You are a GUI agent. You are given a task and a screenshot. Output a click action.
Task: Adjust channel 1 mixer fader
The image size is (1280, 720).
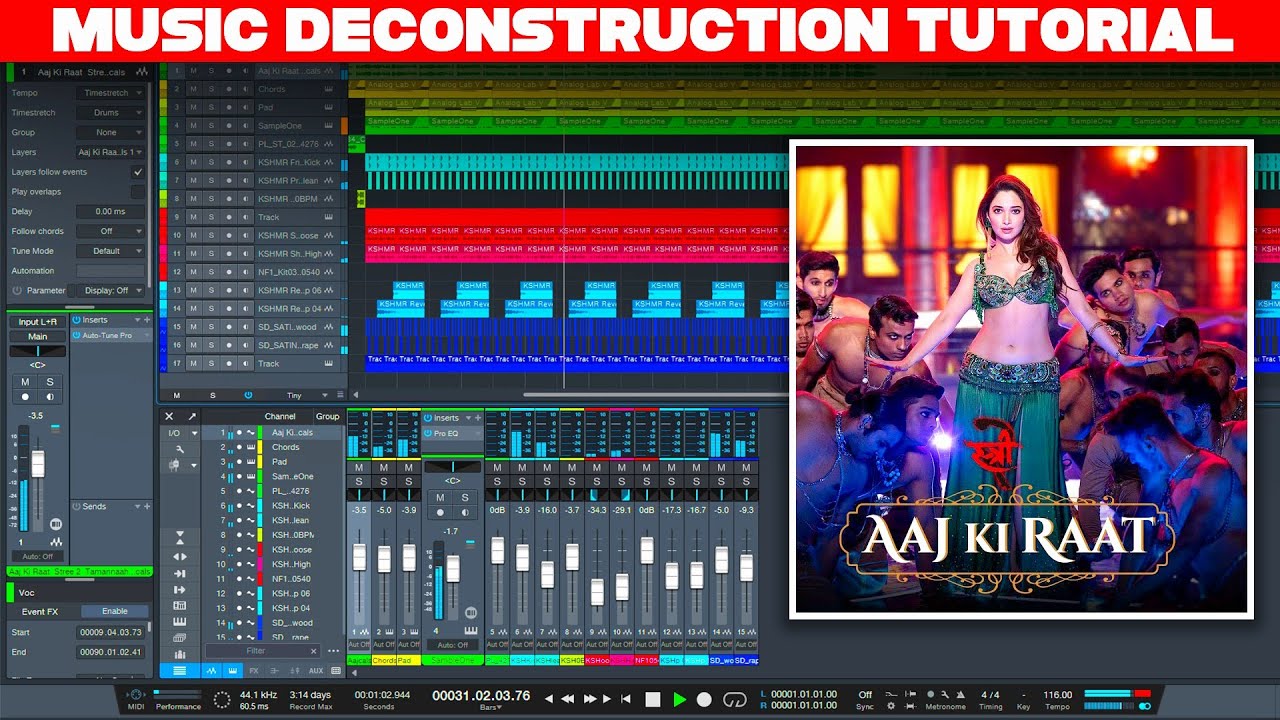pos(359,557)
